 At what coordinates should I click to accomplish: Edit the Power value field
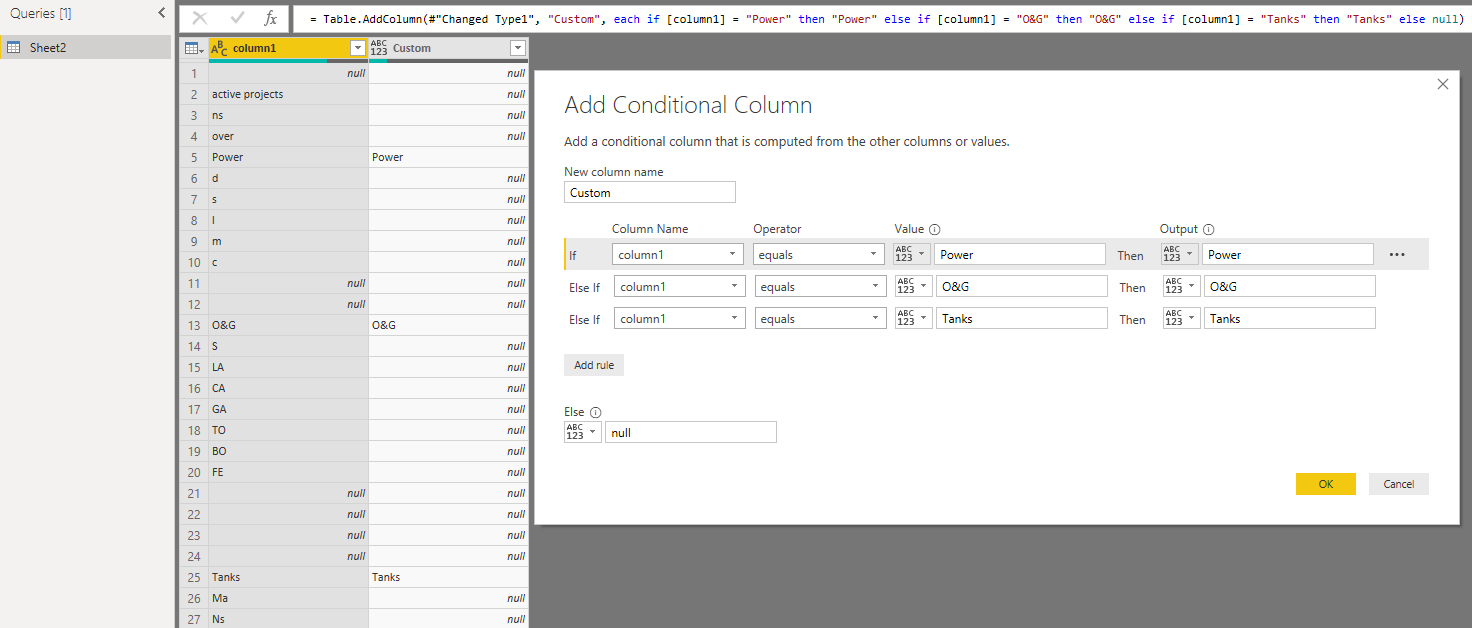point(1020,254)
